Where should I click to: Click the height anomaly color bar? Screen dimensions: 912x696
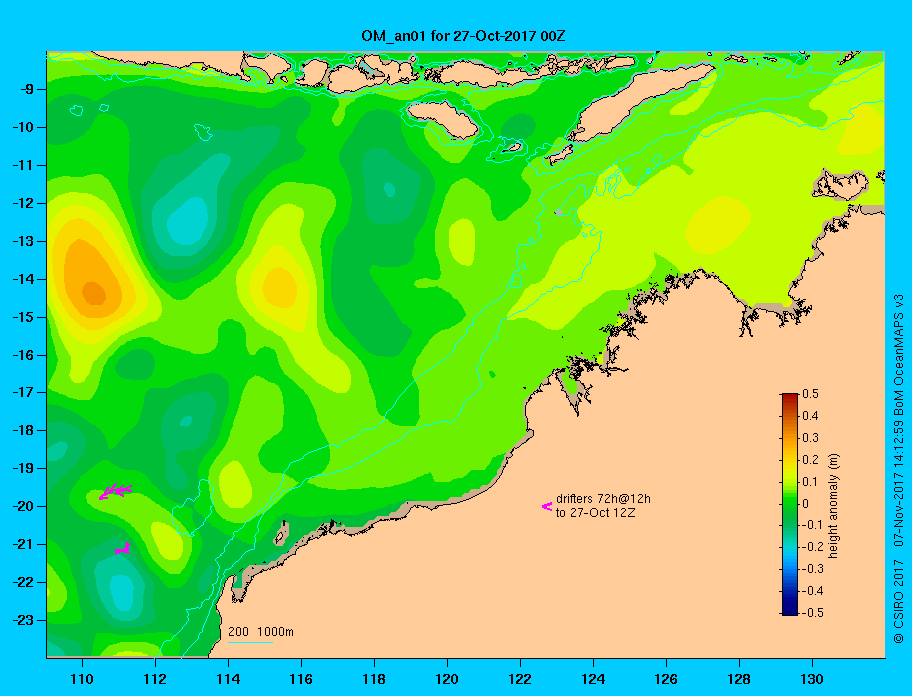(790, 504)
